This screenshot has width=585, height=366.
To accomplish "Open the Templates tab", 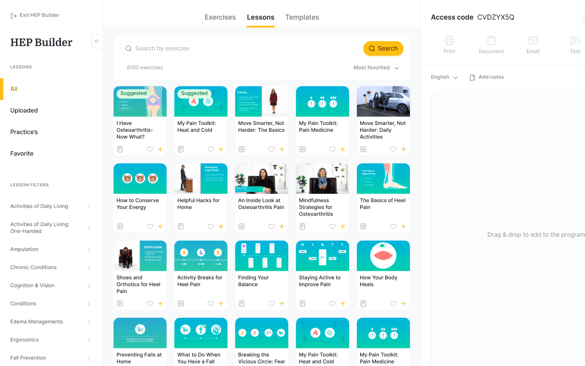I will [x=302, y=17].
